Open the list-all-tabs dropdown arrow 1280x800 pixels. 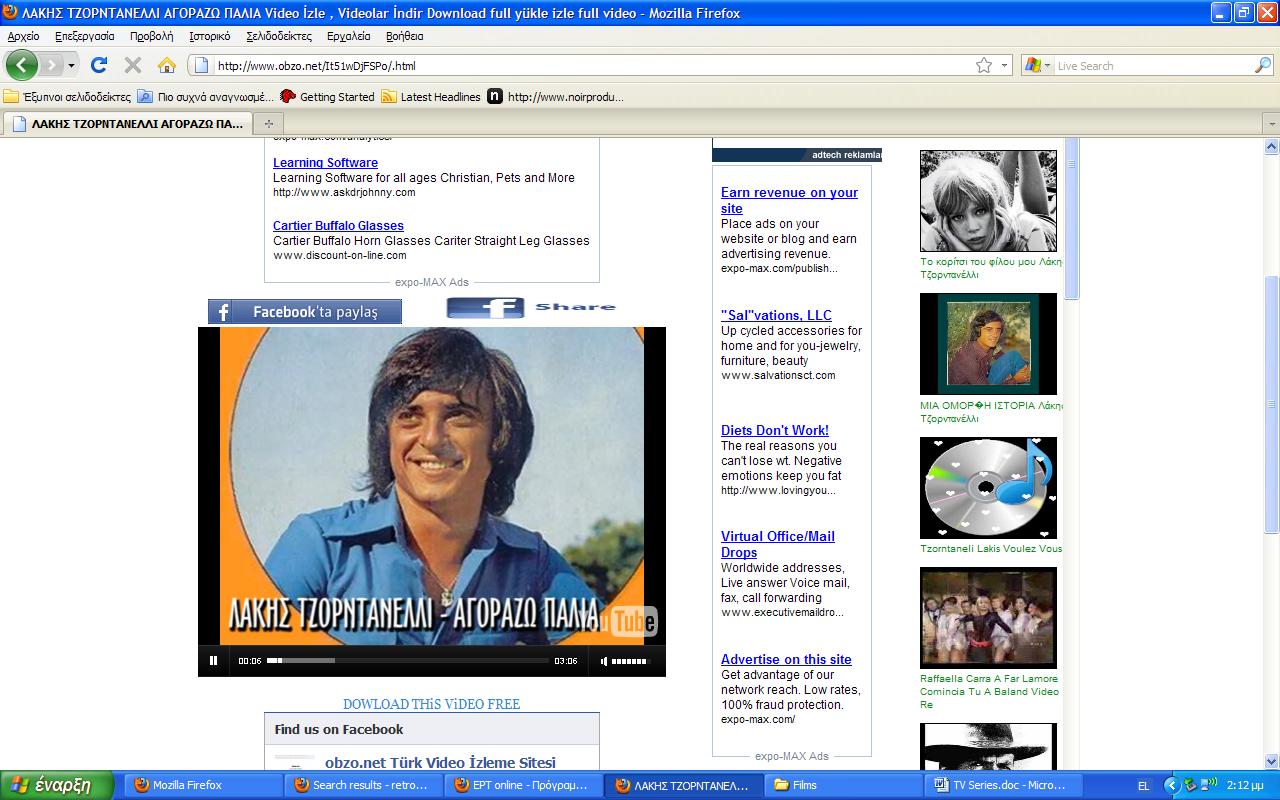[x=1271, y=124]
